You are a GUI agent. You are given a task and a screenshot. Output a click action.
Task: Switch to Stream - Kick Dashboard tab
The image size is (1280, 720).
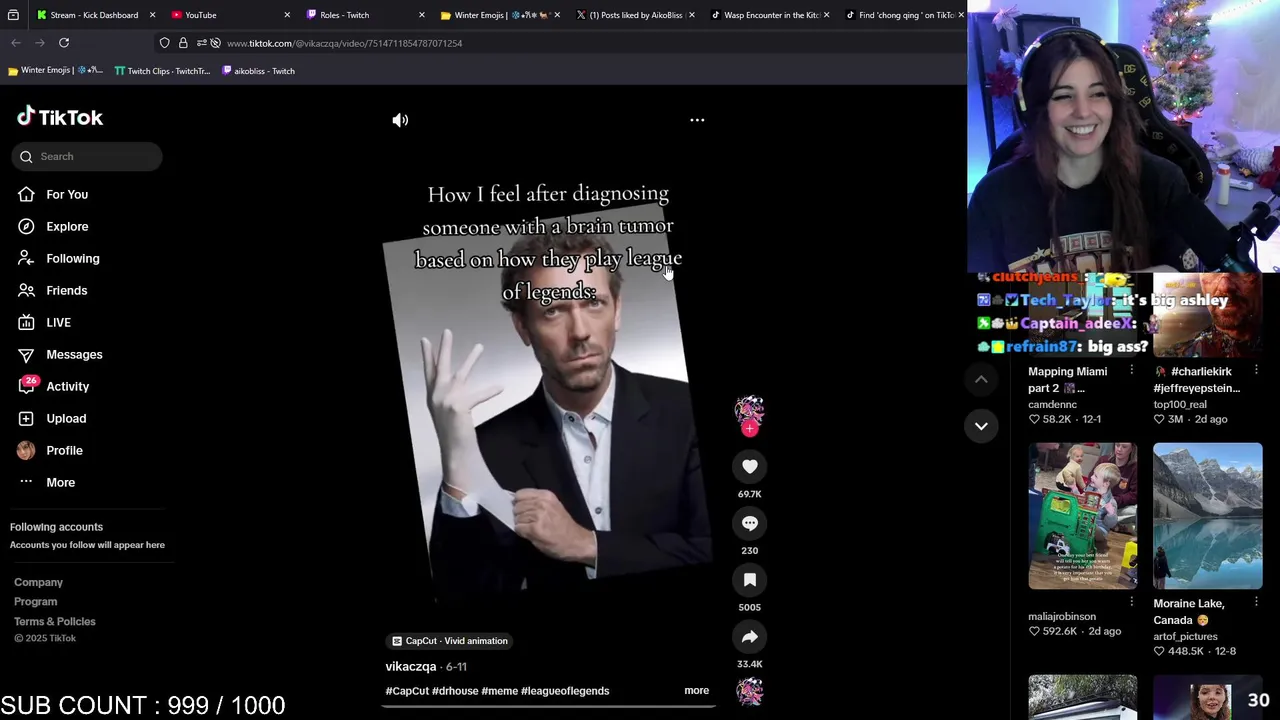94,15
